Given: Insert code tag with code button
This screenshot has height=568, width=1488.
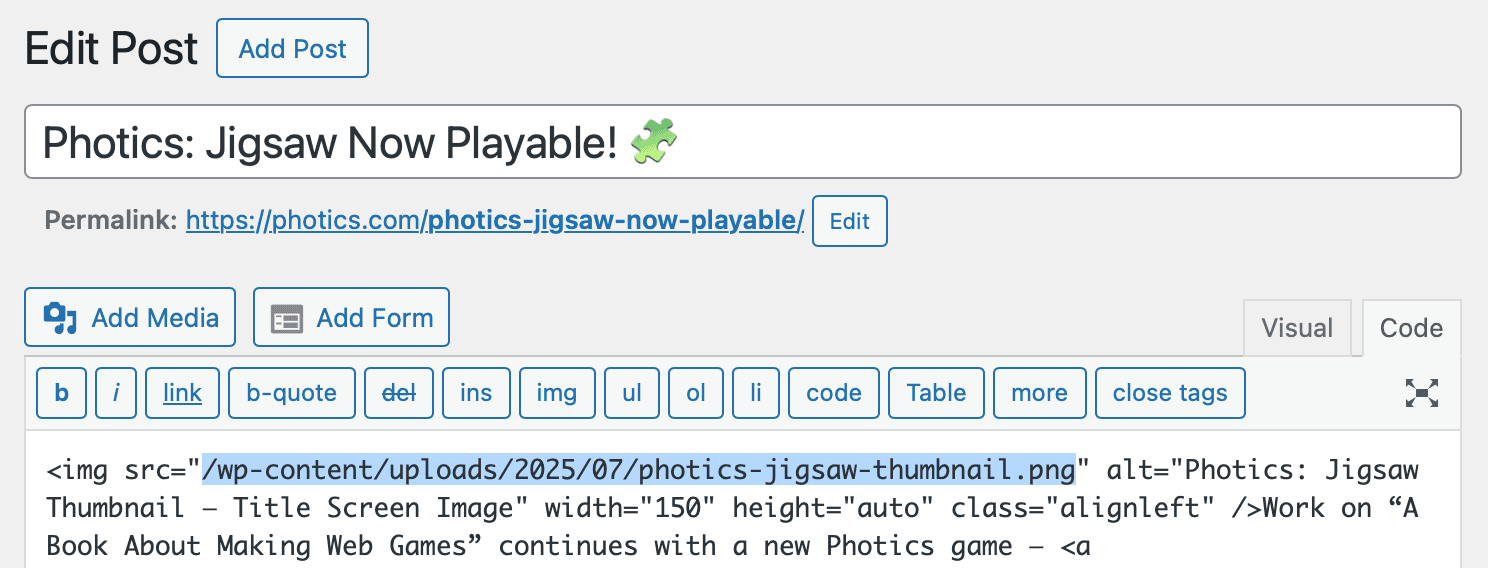Looking at the screenshot, I should pos(834,393).
